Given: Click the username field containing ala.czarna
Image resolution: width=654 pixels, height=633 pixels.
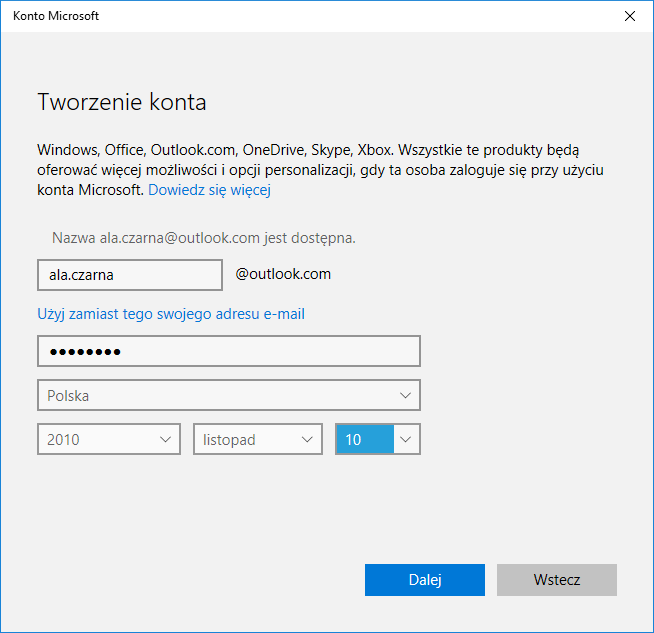Looking at the screenshot, I should pyautogui.click(x=129, y=274).
